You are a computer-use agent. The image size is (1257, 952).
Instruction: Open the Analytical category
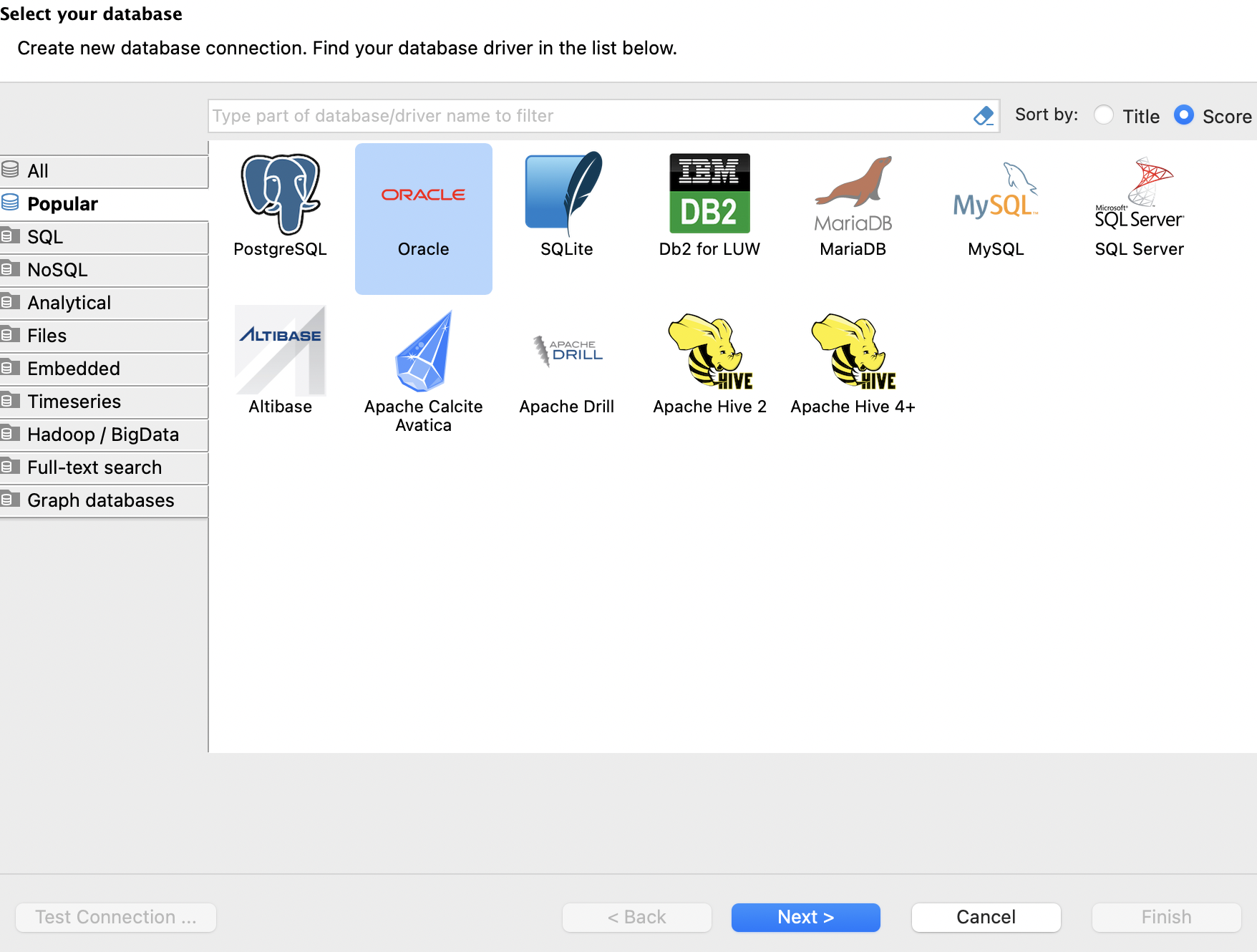coord(104,303)
